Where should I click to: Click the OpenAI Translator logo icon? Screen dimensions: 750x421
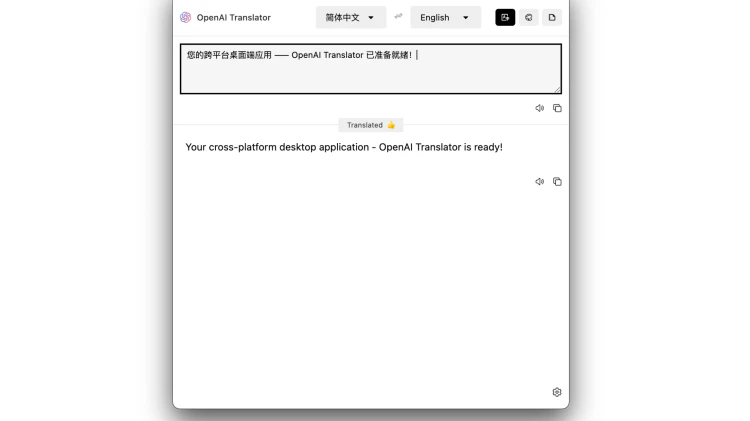186,18
